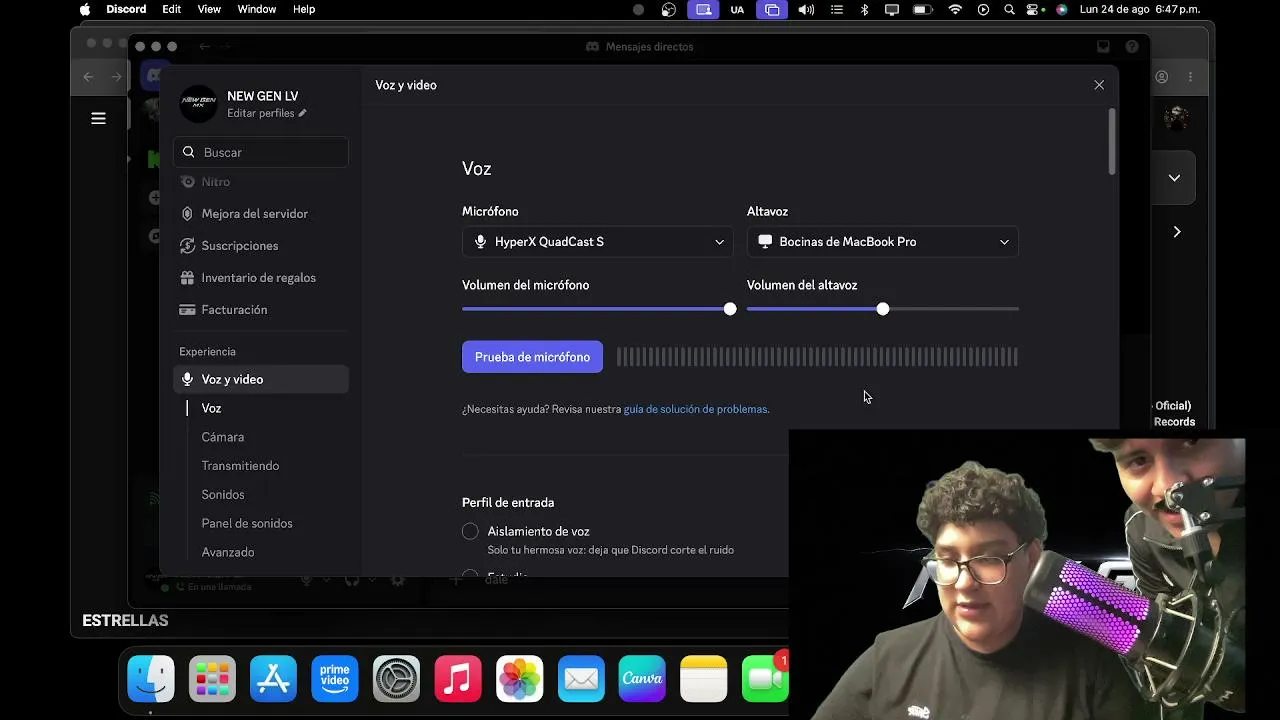The image size is (1280, 720).
Task: Open the Photos app in the Dock
Action: [520, 680]
